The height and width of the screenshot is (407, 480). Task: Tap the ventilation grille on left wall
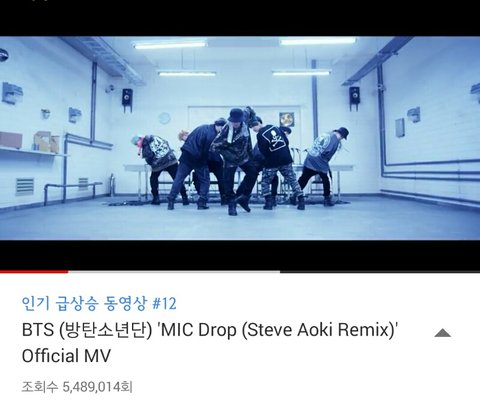pyautogui.click(x=25, y=187)
